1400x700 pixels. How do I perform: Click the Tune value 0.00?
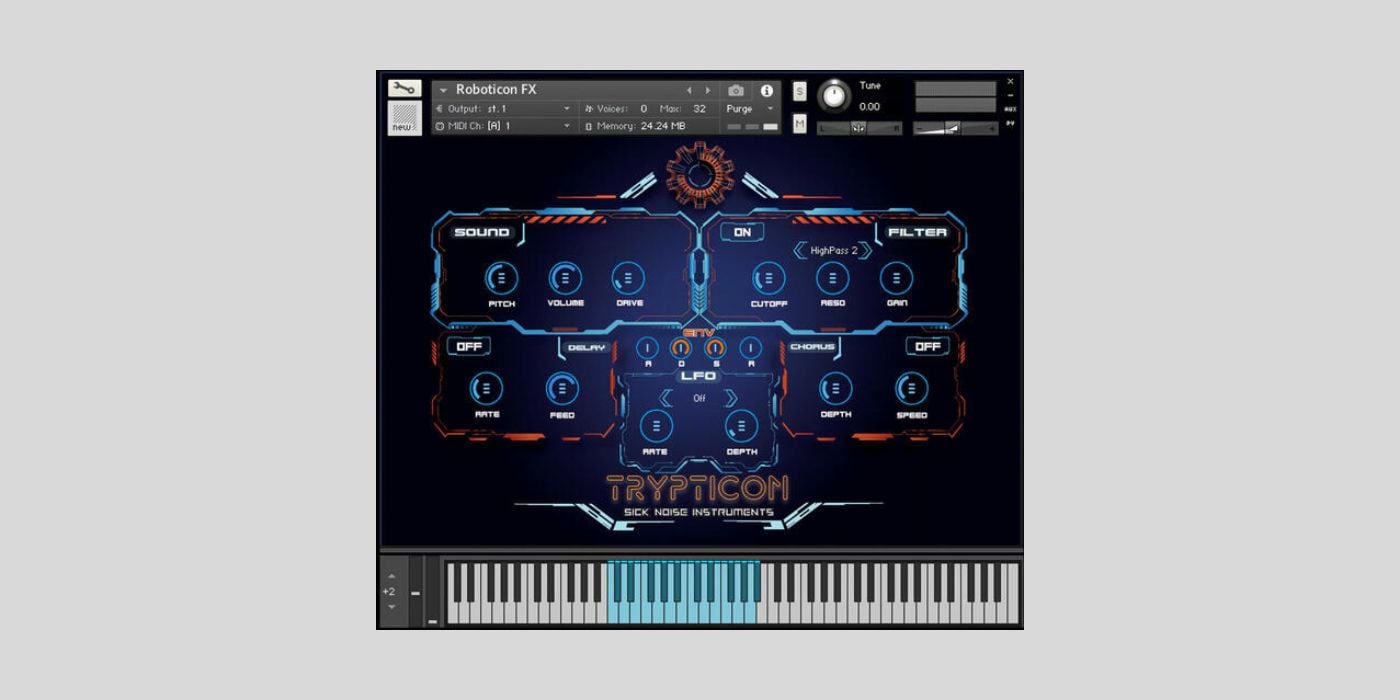click(870, 106)
